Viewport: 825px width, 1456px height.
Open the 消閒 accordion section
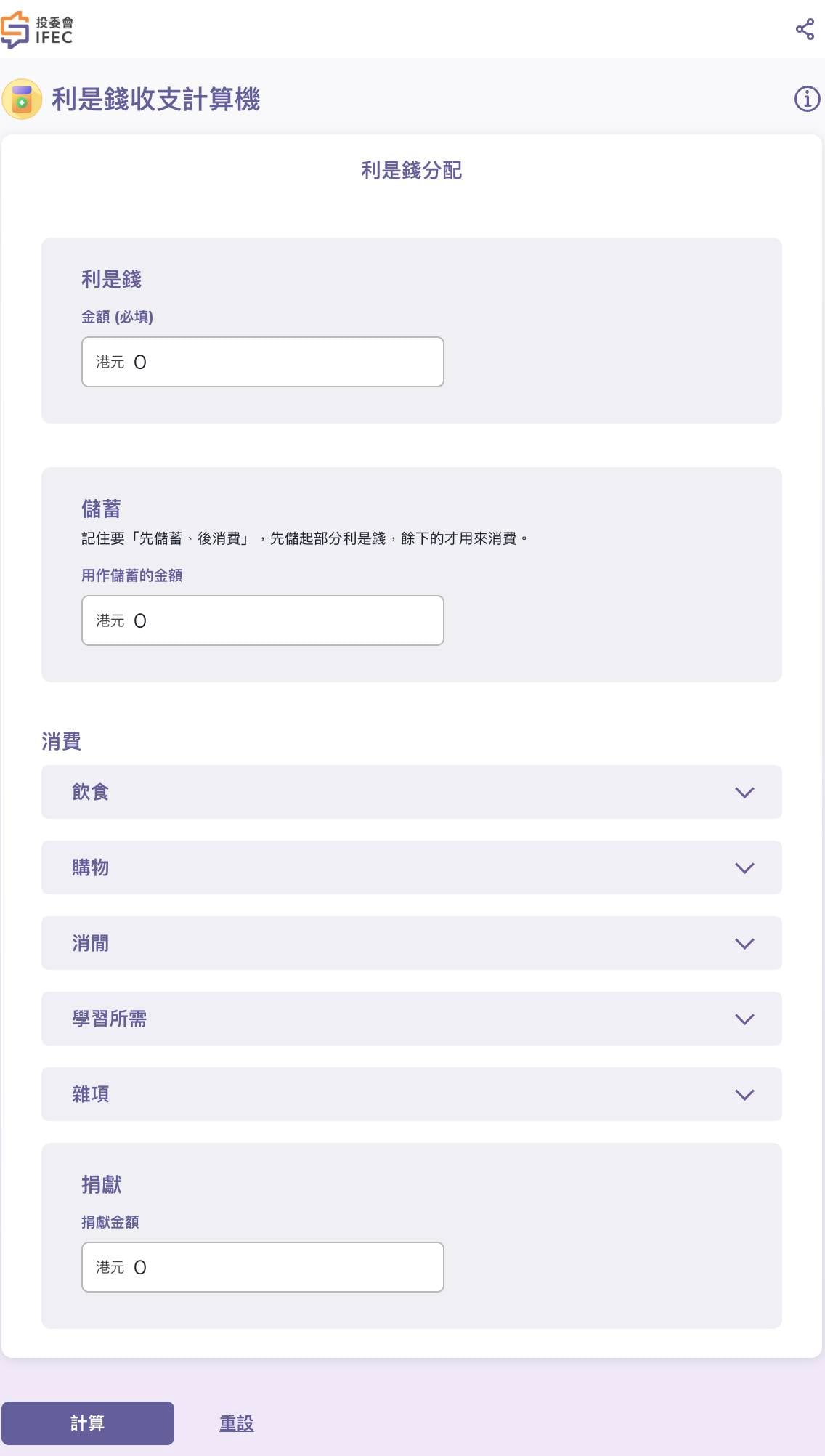363,943
